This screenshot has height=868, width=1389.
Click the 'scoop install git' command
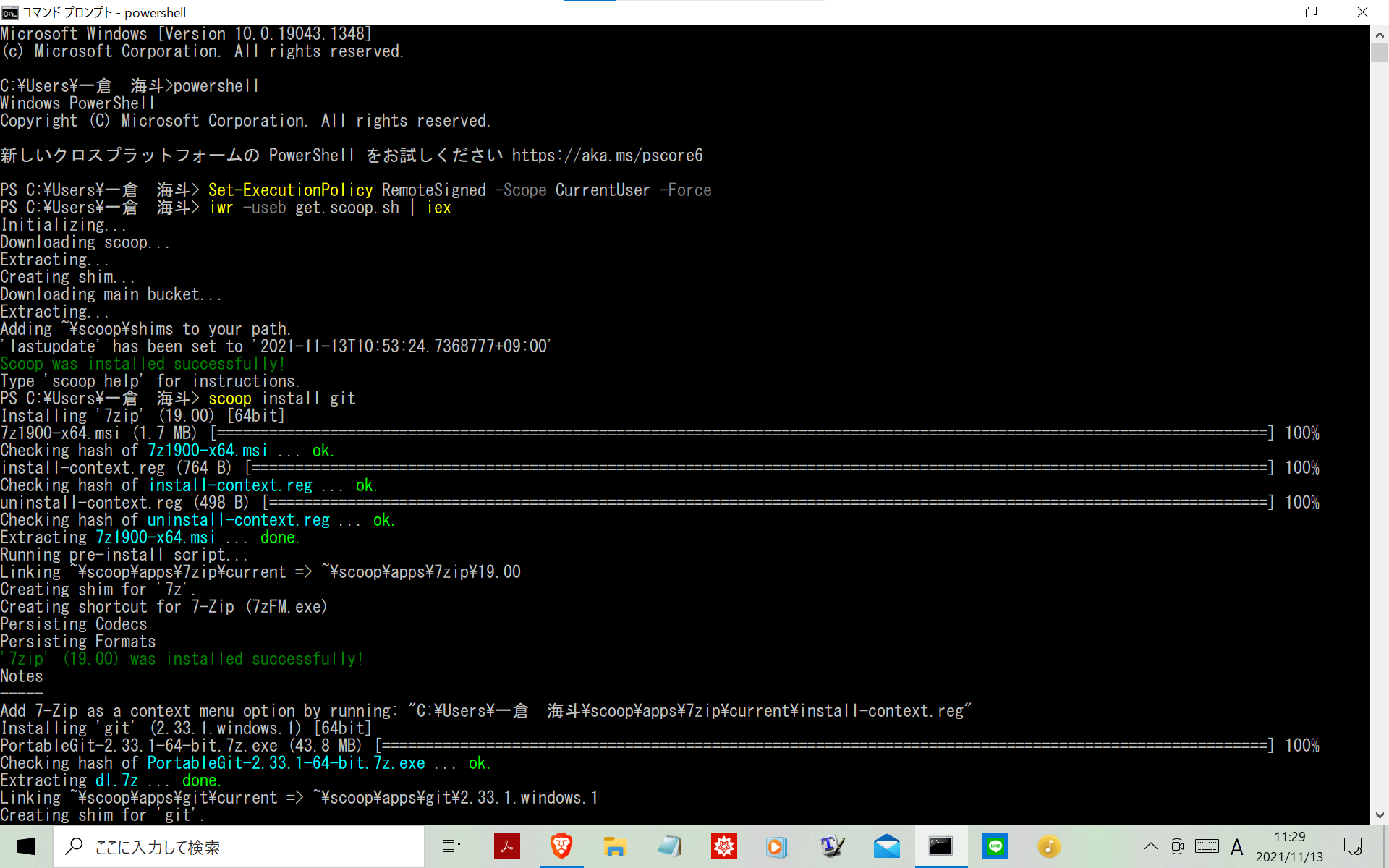pos(282,399)
